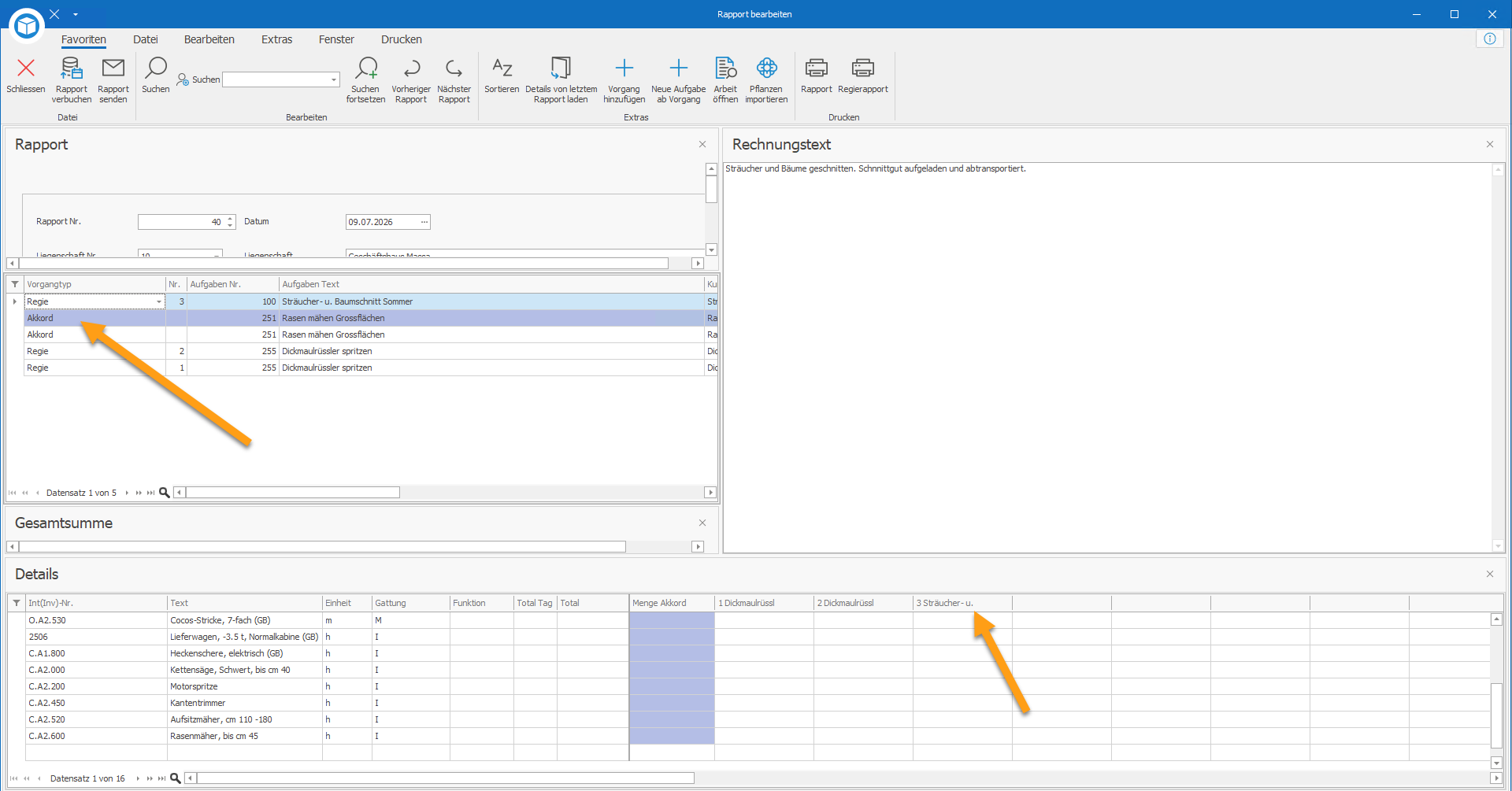Click the info icon in ribbon corner
The image size is (1512, 791).
[1490, 39]
